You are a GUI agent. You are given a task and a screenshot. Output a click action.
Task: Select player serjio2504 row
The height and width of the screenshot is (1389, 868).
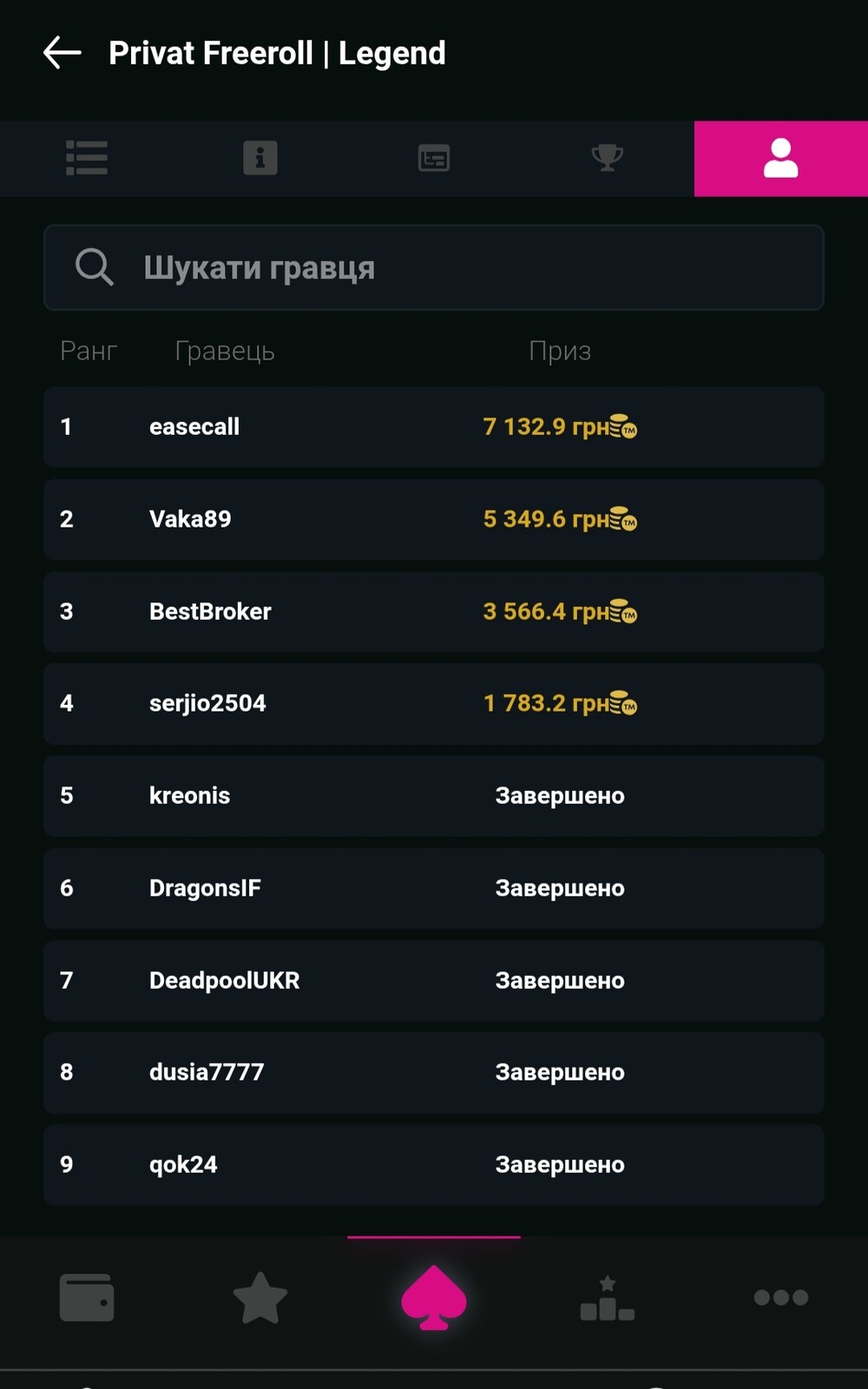click(207, 703)
